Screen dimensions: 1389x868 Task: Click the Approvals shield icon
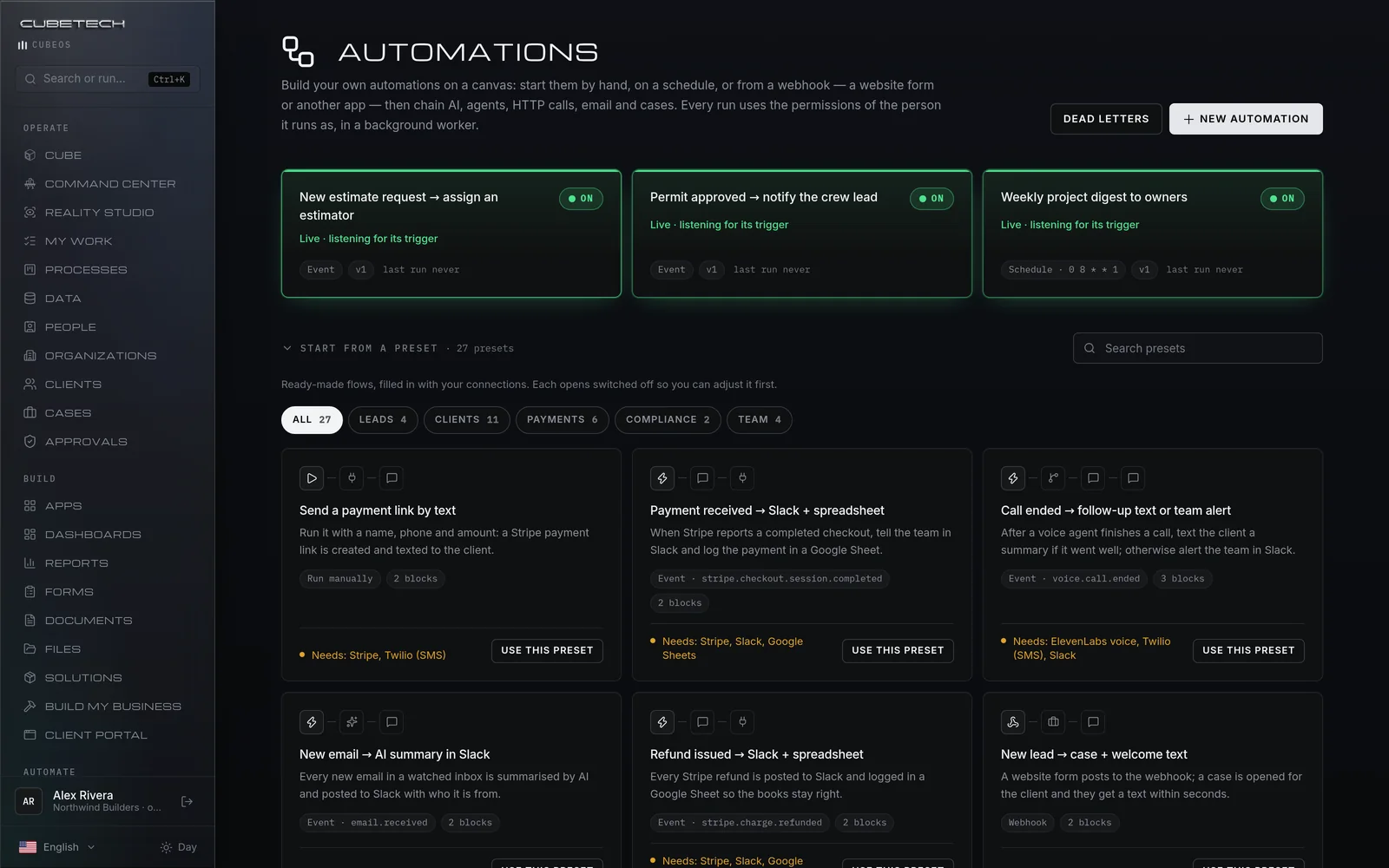pos(30,442)
